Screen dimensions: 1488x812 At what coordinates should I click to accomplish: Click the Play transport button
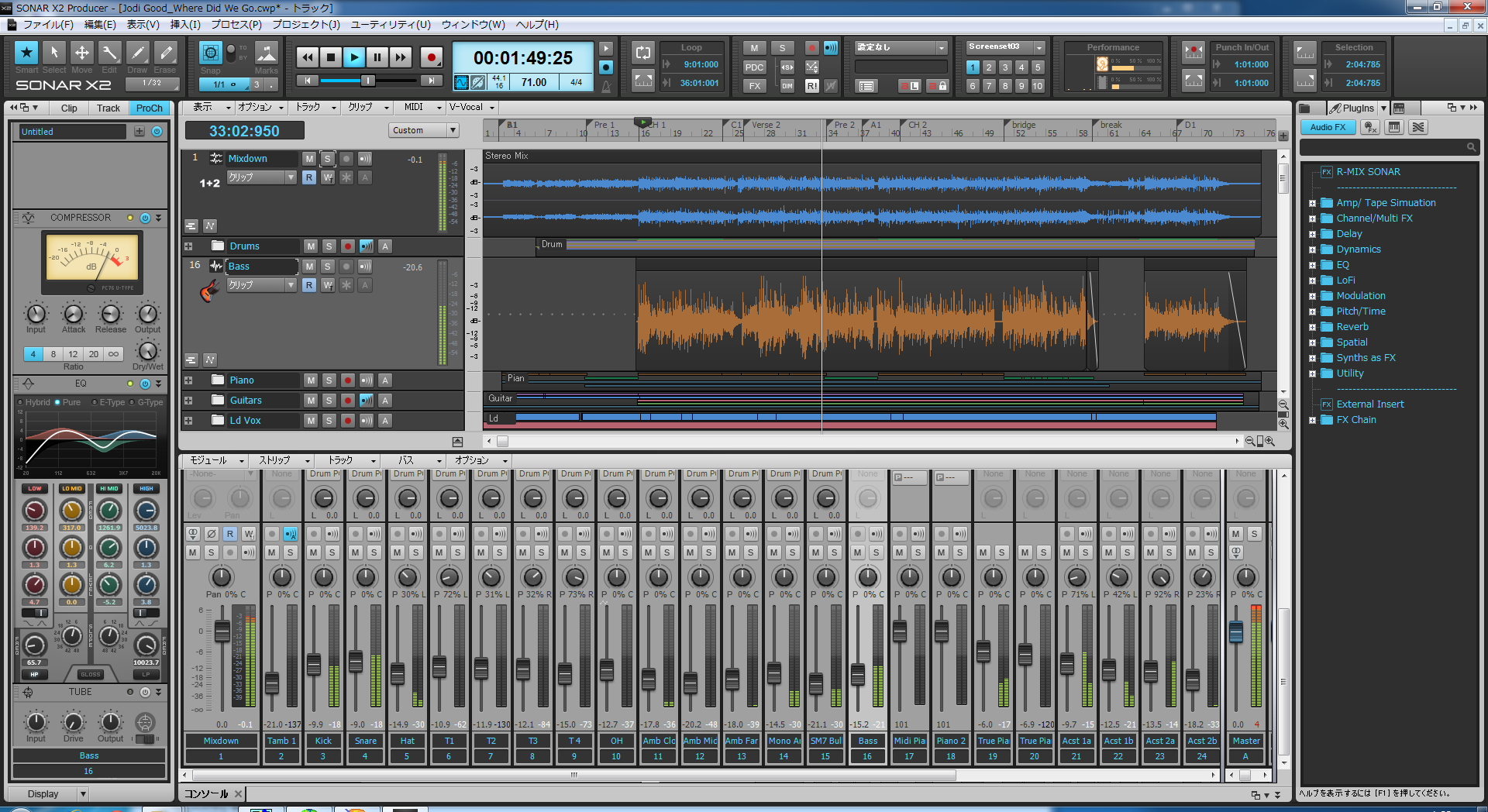pyautogui.click(x=354, y=57)
